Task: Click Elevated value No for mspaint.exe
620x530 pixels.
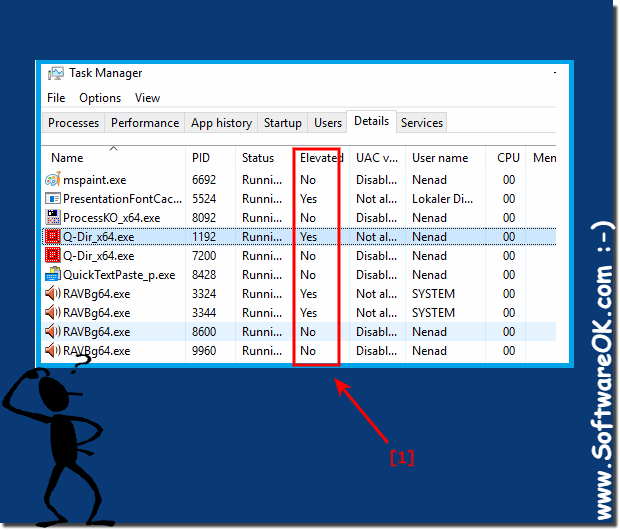Action: tap(308, 180)
